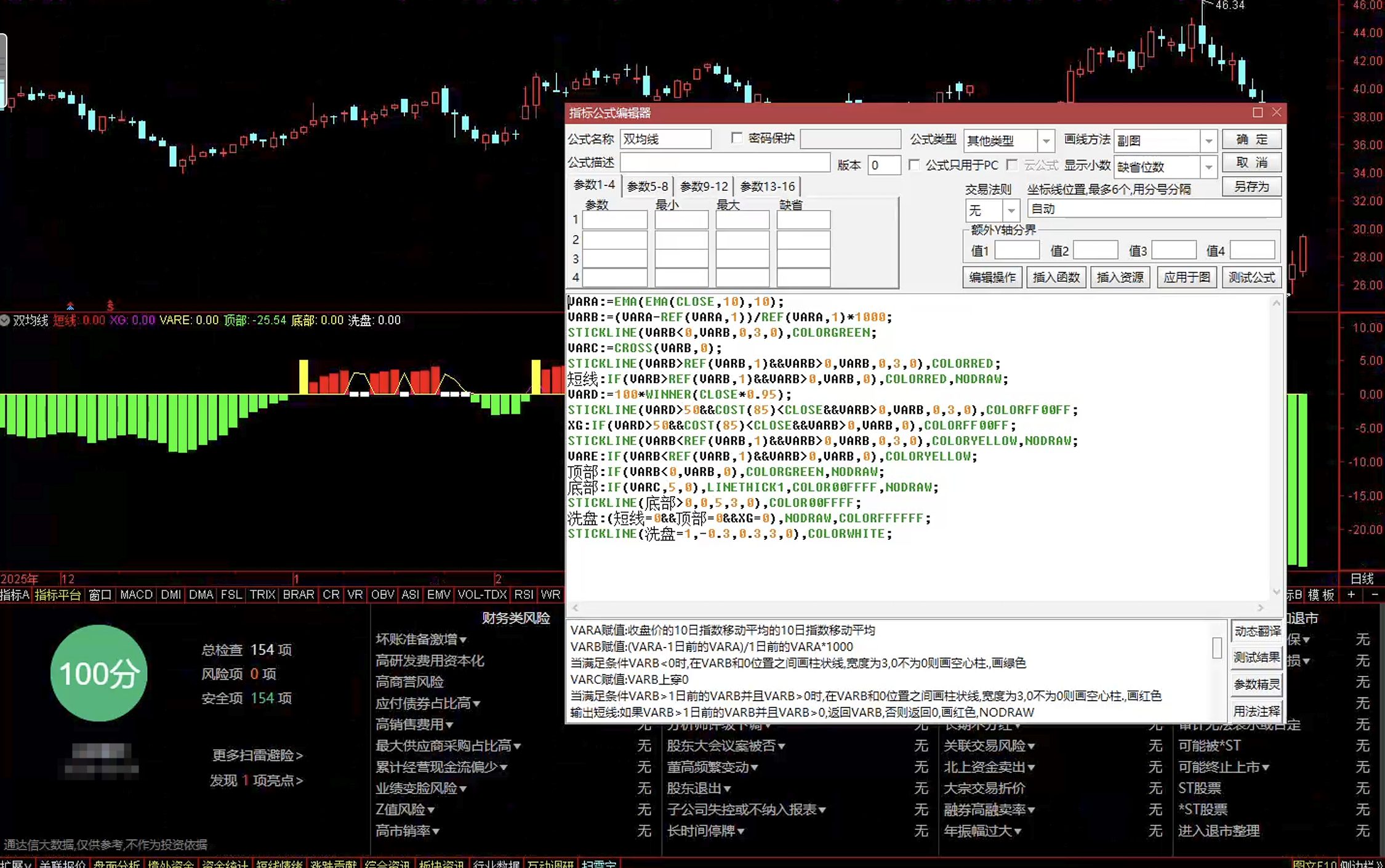Click the 坐标线位置 自动 field

pos(1155,209)
